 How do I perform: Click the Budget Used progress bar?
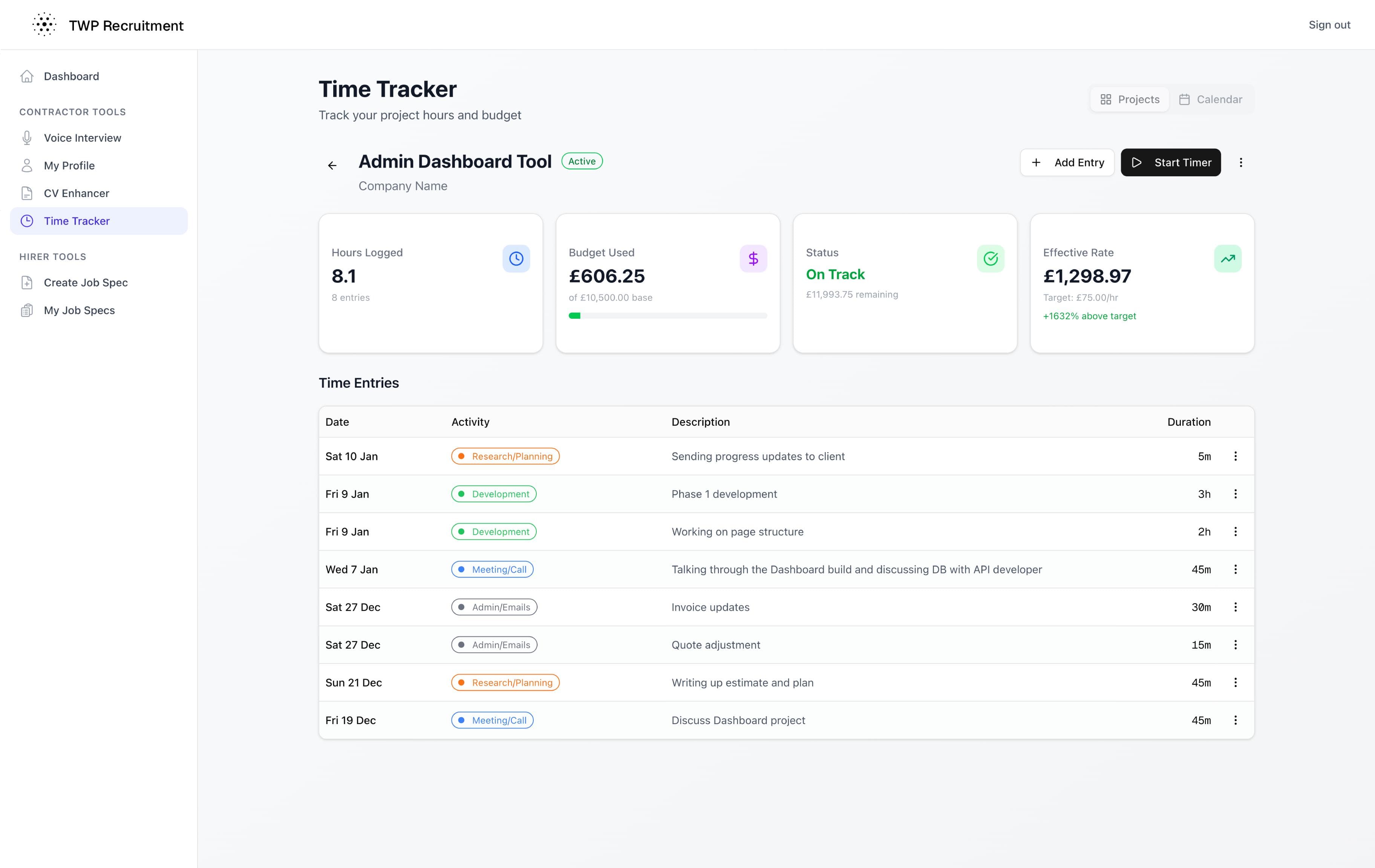667,316
